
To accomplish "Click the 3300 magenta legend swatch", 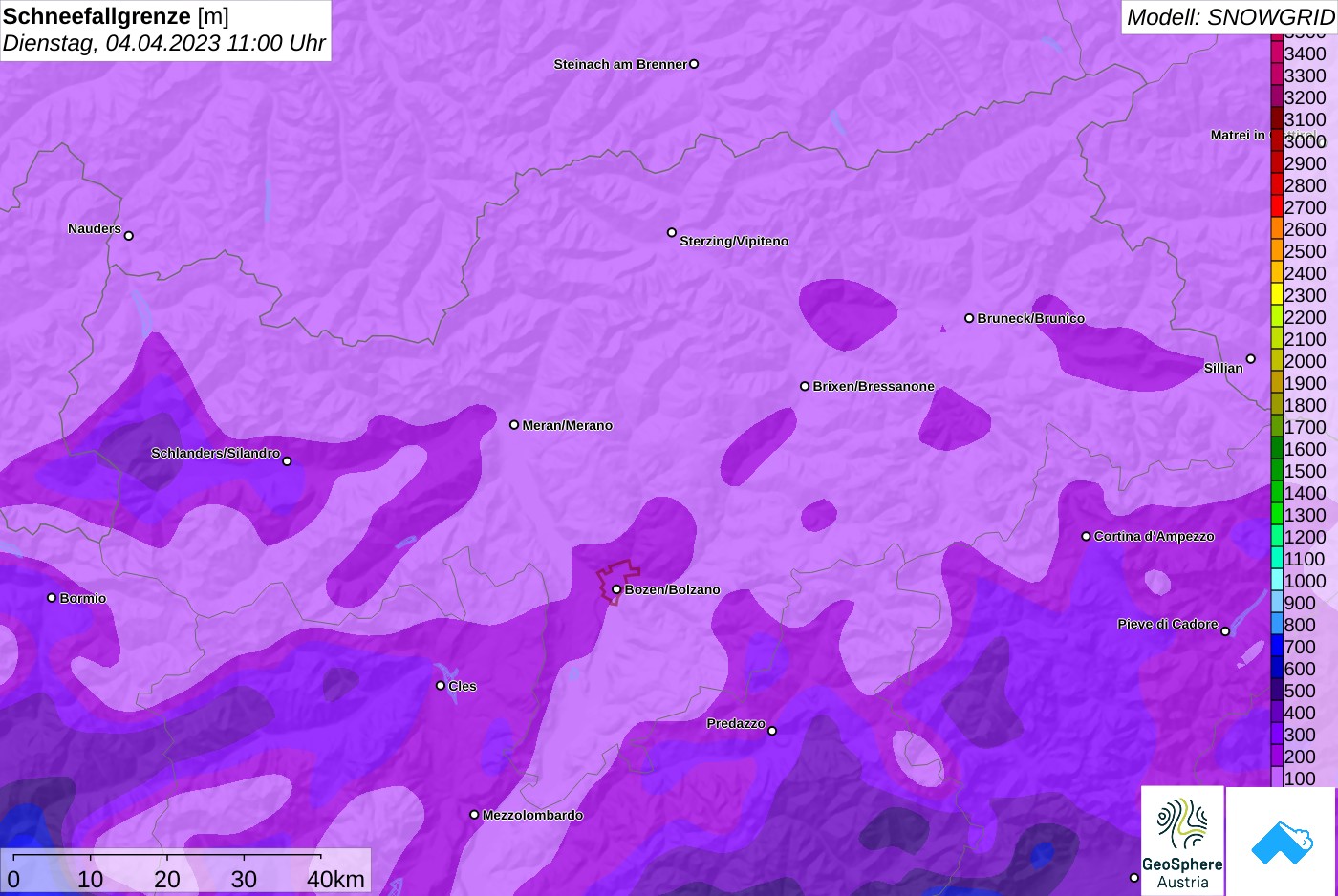I will click(1277, 75).
